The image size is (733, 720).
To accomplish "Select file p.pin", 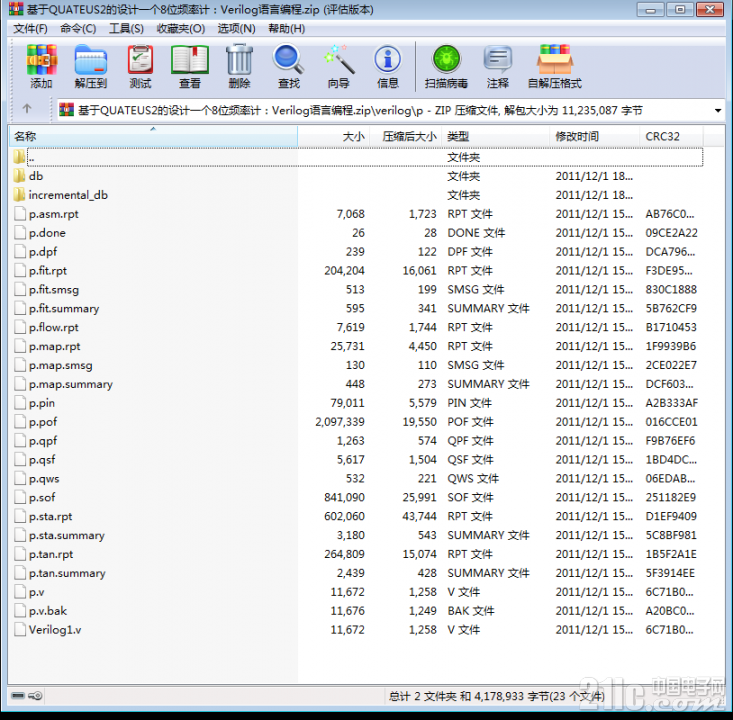I will (x=42, y=403).
